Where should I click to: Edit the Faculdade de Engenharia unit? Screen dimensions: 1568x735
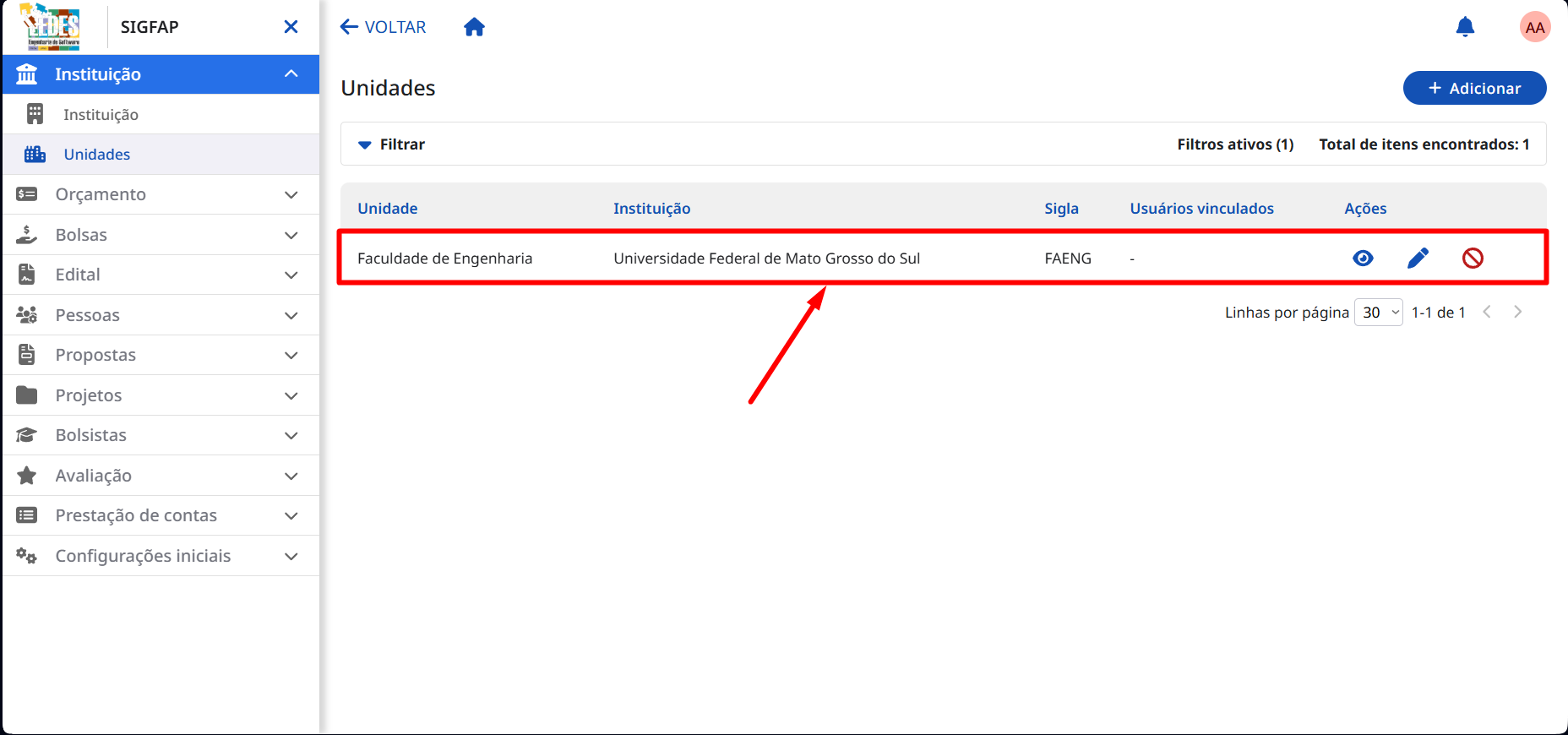click(1418, 259)
